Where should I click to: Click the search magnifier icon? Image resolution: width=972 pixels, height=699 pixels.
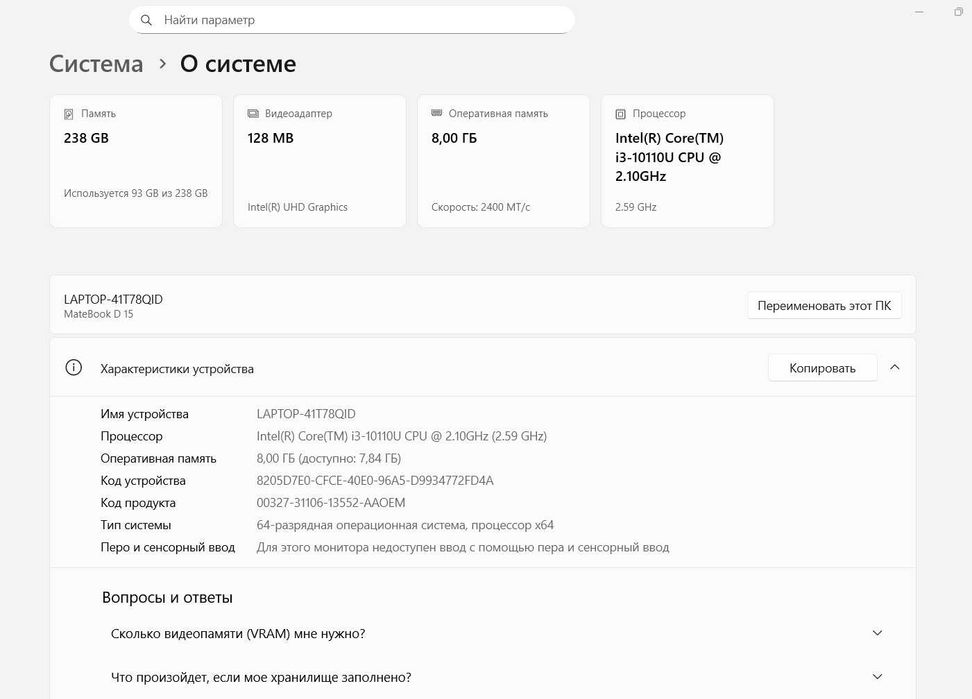click(x=147, y=20)
